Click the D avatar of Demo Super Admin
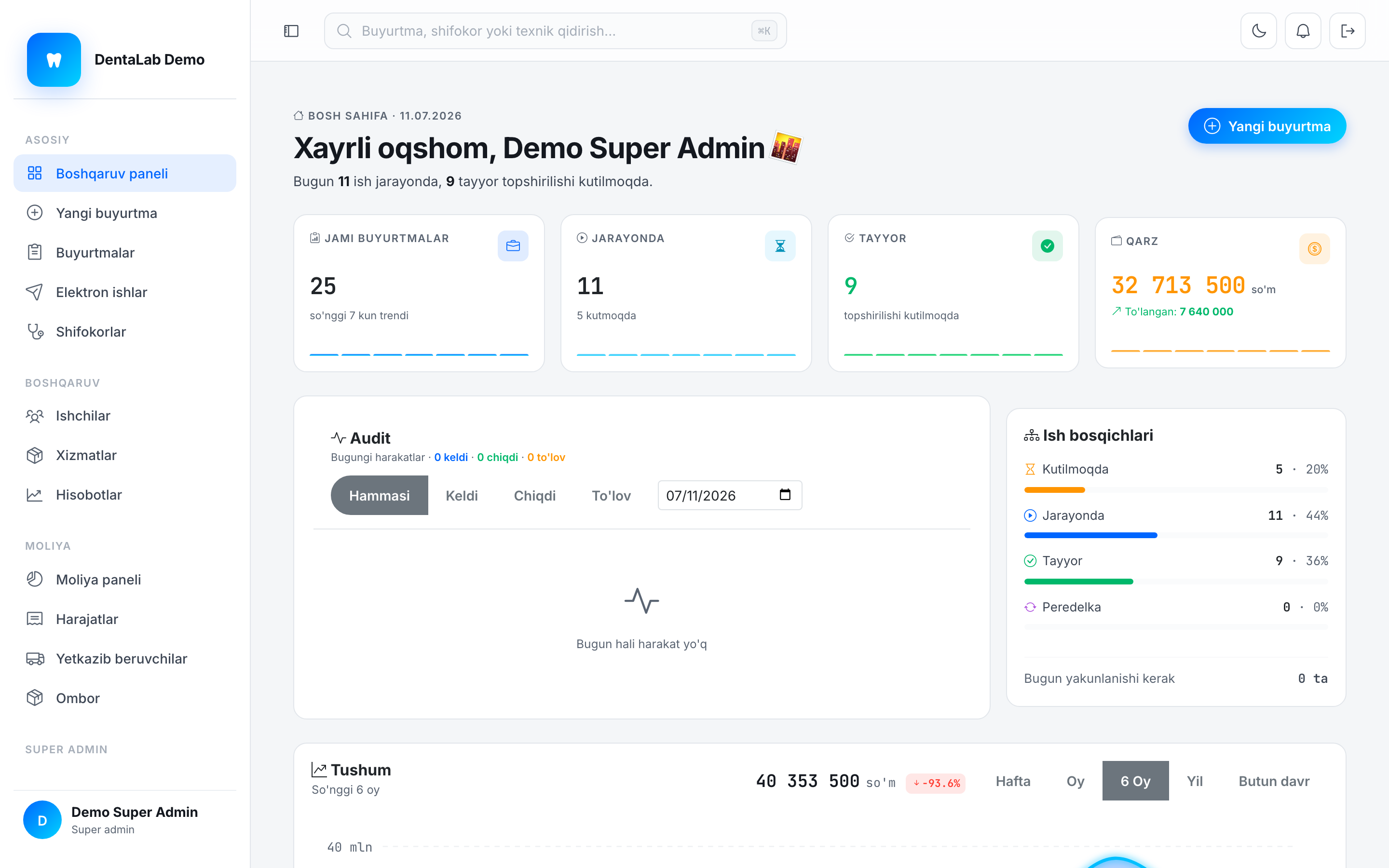Screen dimensions: 1389x868 pos(42,820)
